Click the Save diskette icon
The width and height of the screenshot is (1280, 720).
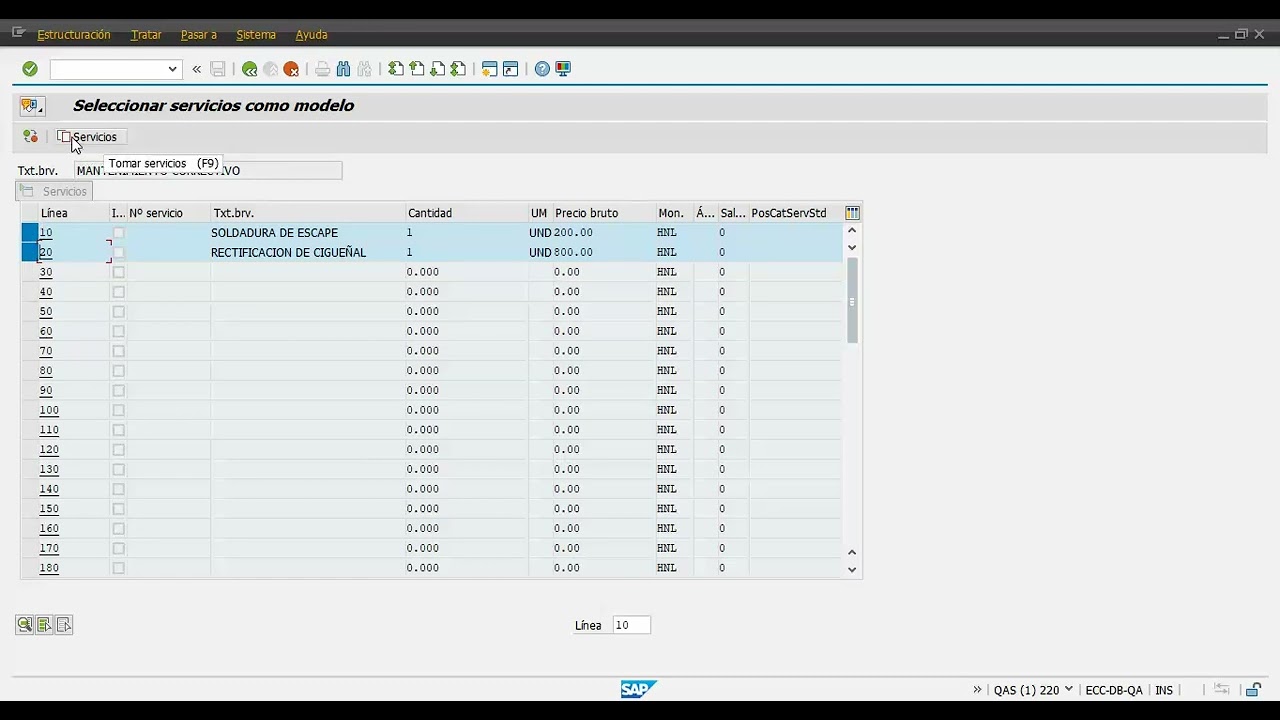[x=218, y=69]
